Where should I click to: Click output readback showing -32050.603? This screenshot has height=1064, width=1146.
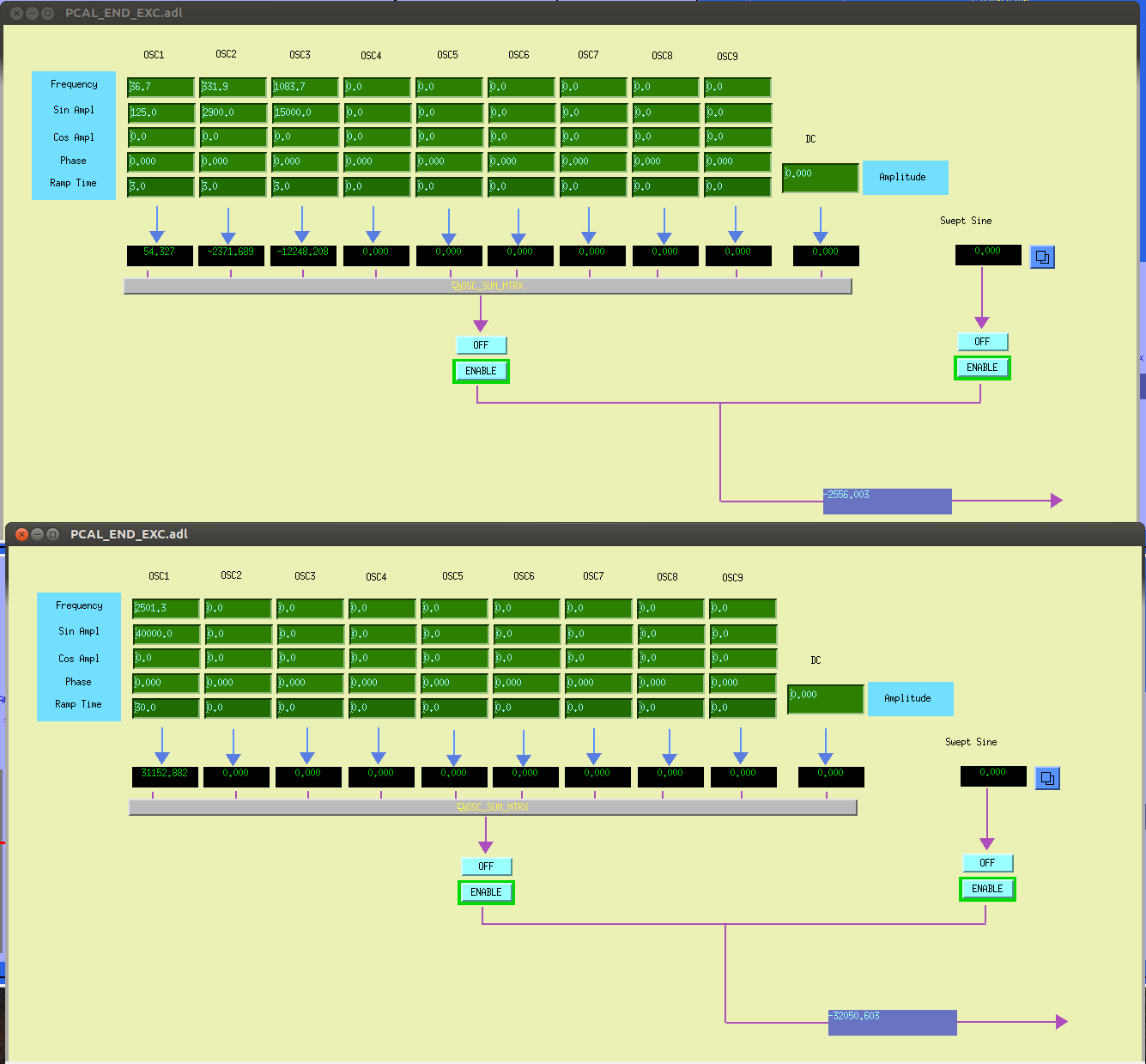892,1022
